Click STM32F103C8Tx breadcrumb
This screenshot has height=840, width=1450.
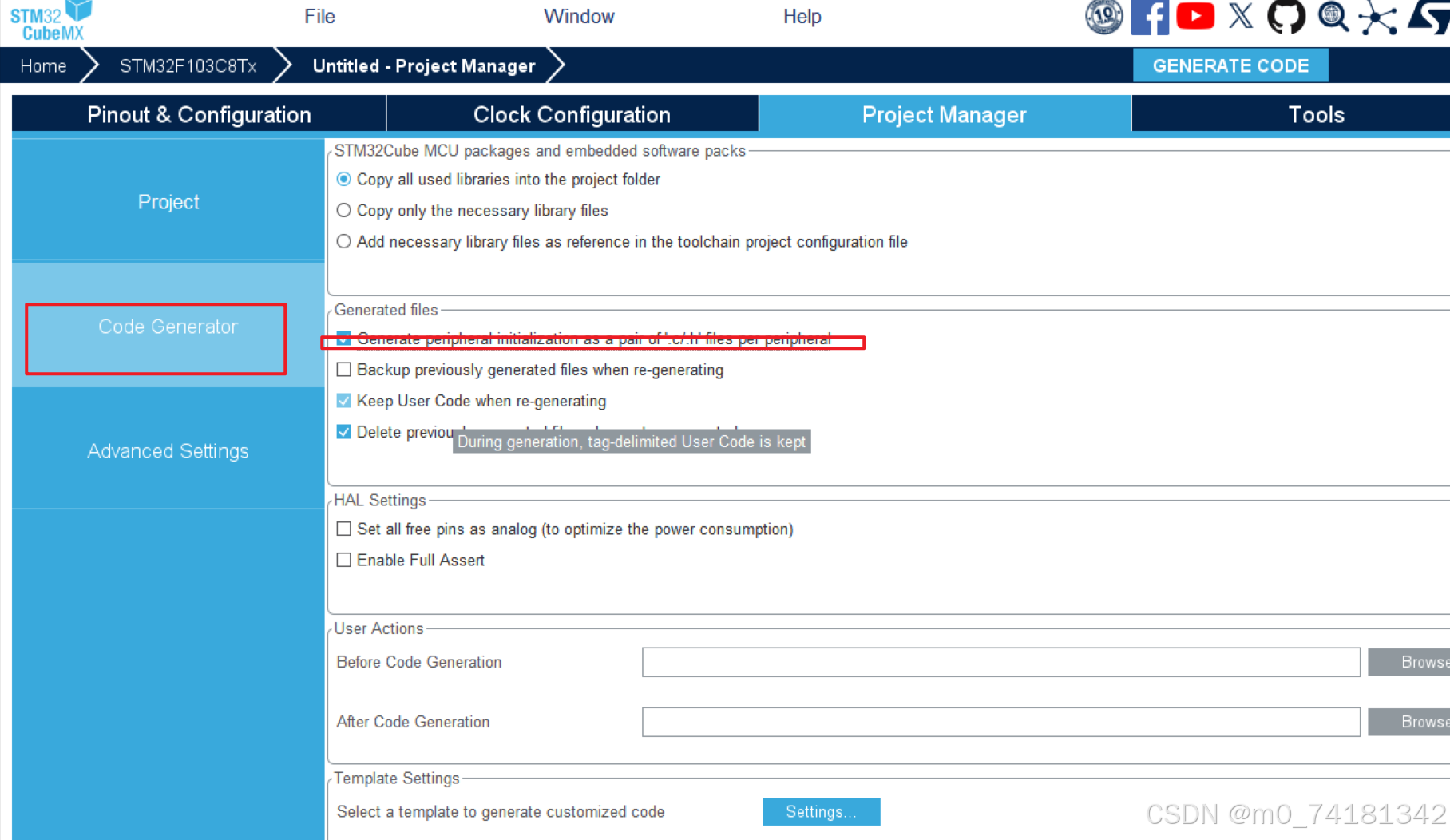[188, 65]
